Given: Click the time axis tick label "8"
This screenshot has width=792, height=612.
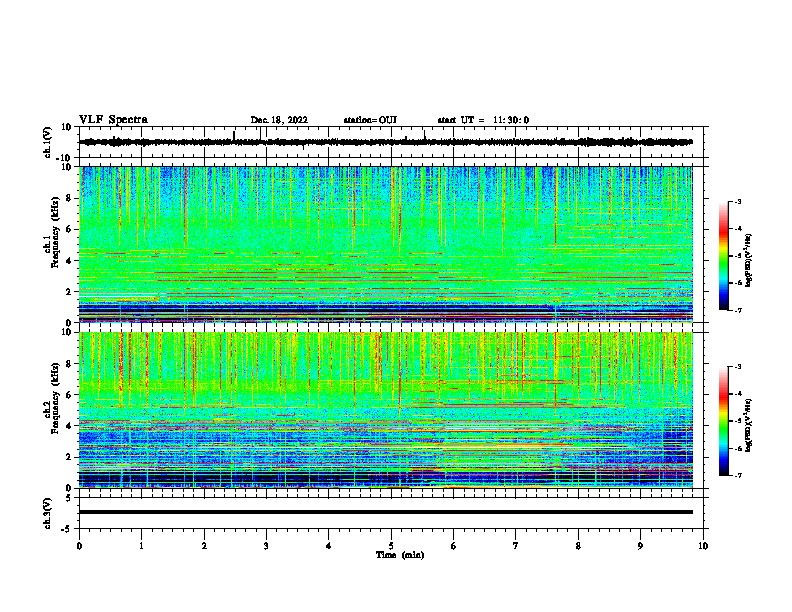Looking at the screenshot, I should [578, 546].
